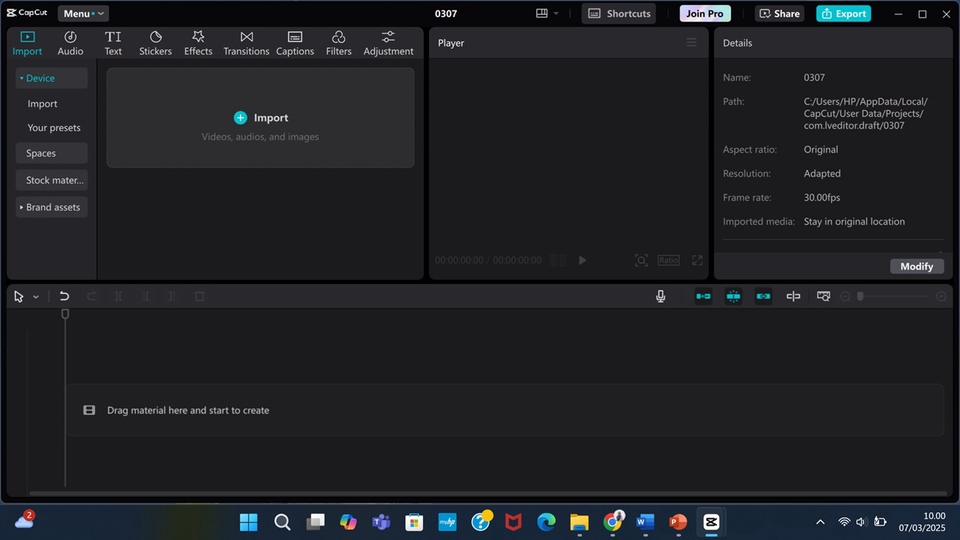Toggle linkage option in timeline toolbar
The height and width of the screenshot is (540, 960).
(763, 296)
